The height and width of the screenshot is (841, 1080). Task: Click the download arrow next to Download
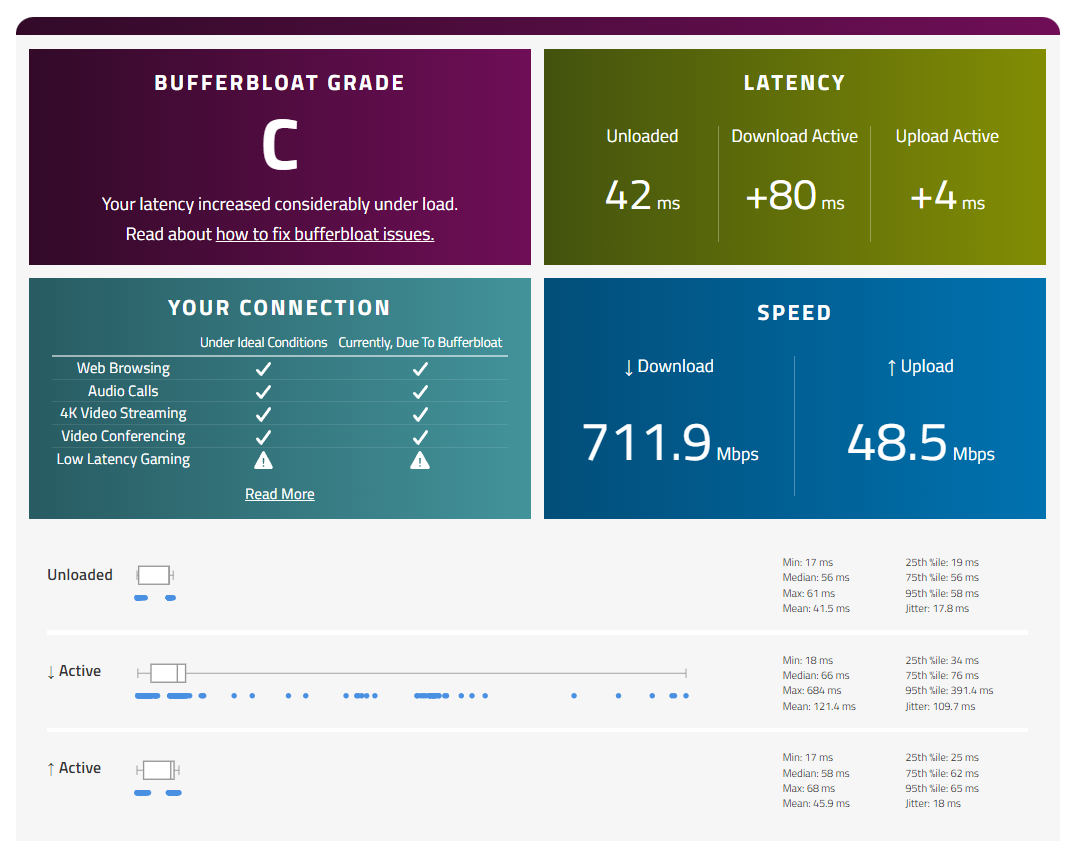click(628, 368)
